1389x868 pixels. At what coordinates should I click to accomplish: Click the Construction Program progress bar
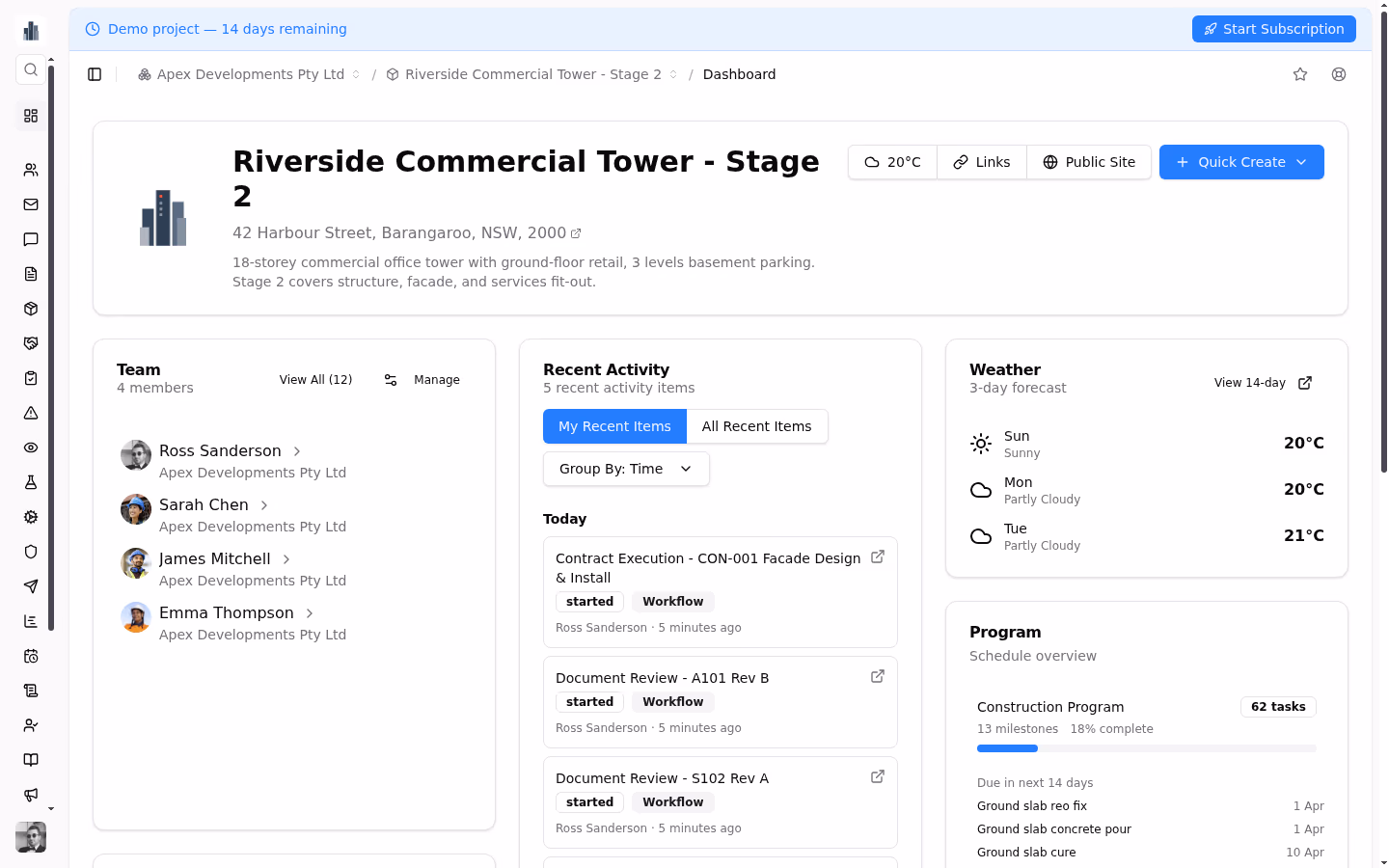coord(1146,748)
